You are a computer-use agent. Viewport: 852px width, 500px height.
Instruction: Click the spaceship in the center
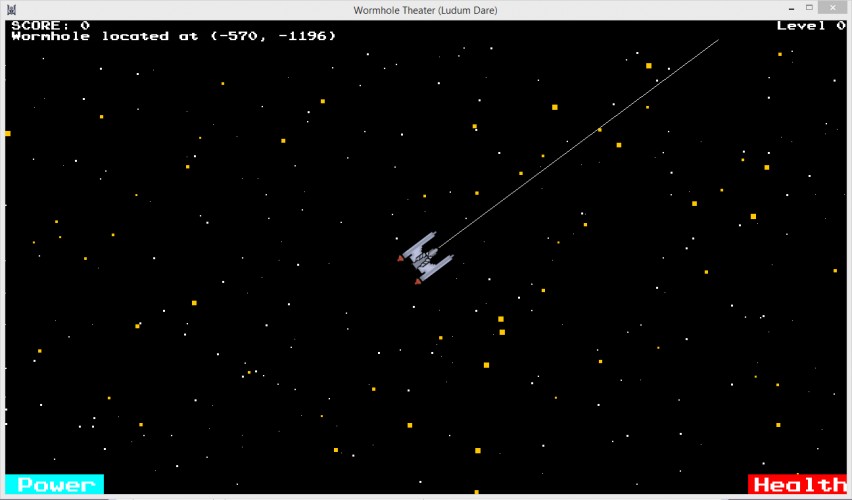click(426, 258)
